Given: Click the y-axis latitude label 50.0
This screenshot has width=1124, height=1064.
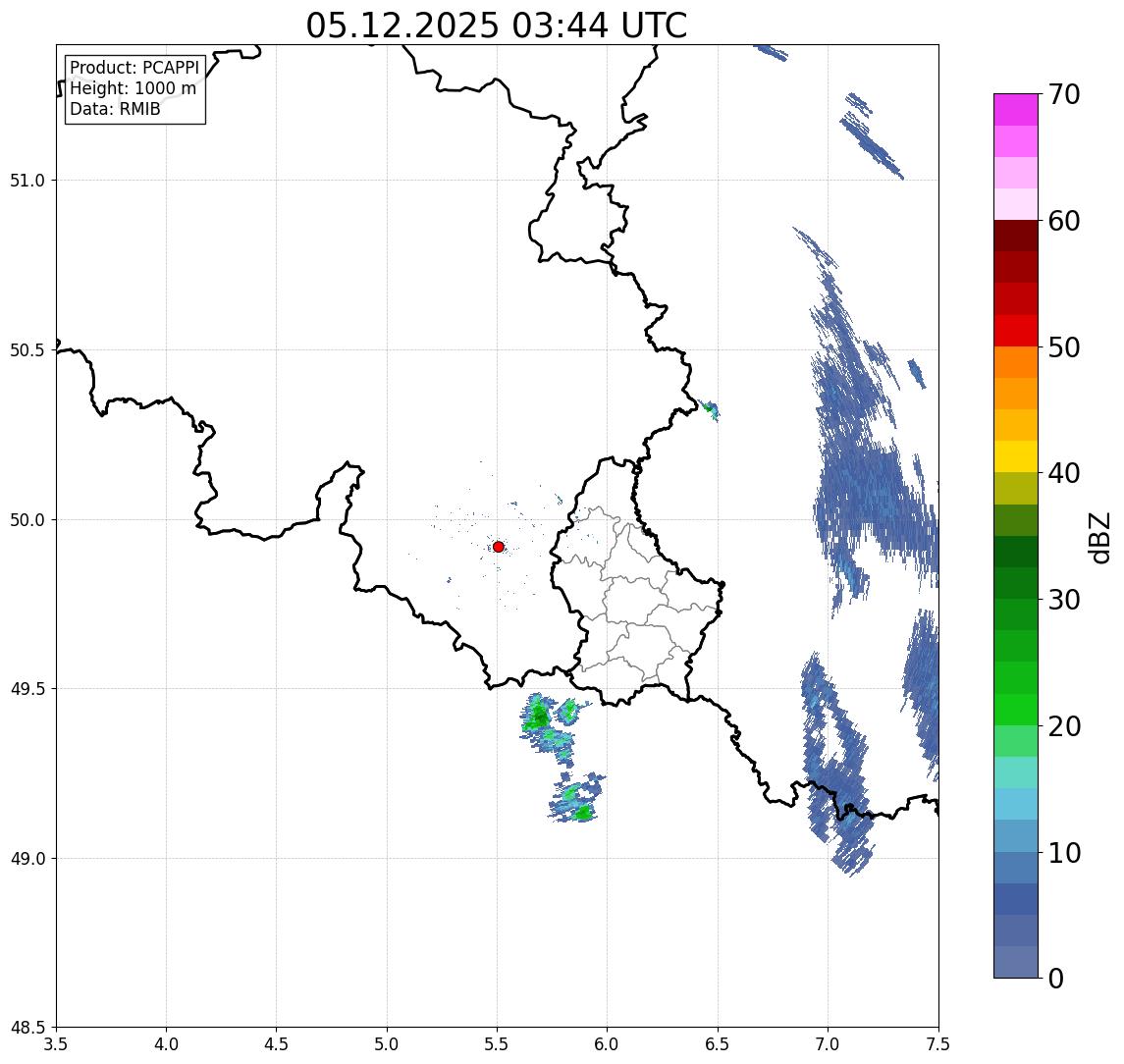Looking at the screenshot, I should pos(27,520).
